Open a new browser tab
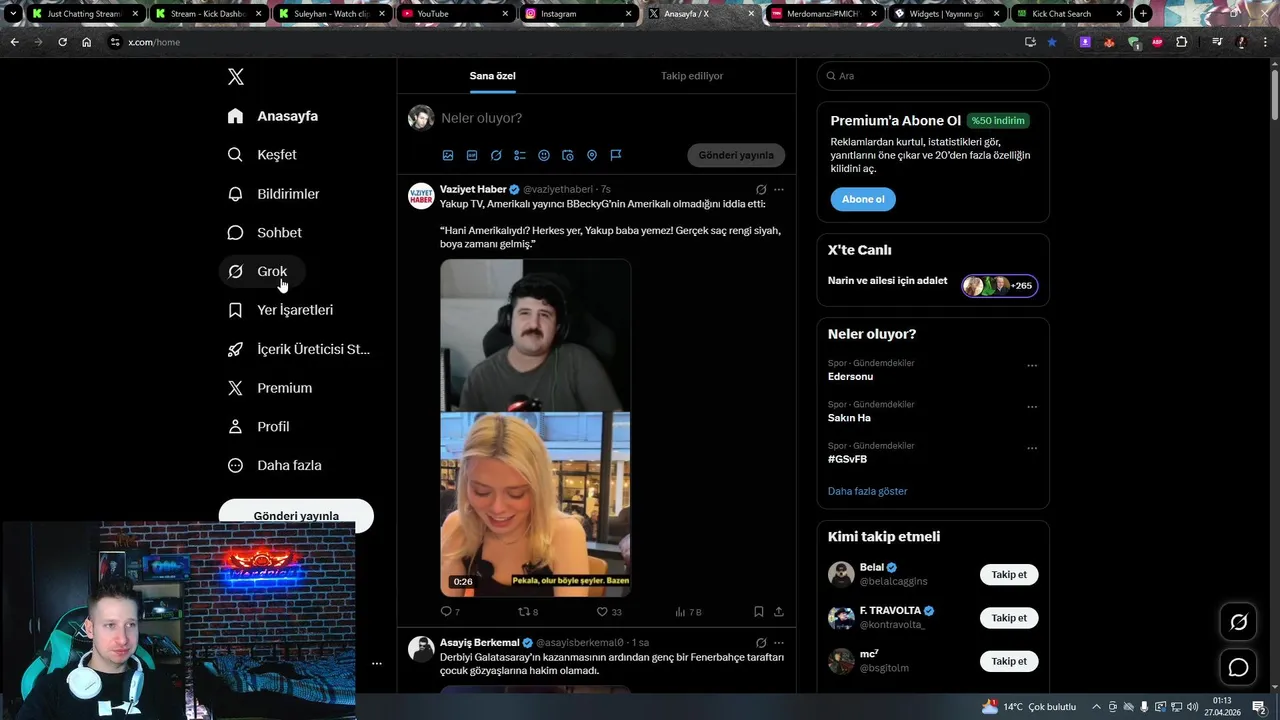Screen dimensions: 1280x720 (x=1143, y=14)
